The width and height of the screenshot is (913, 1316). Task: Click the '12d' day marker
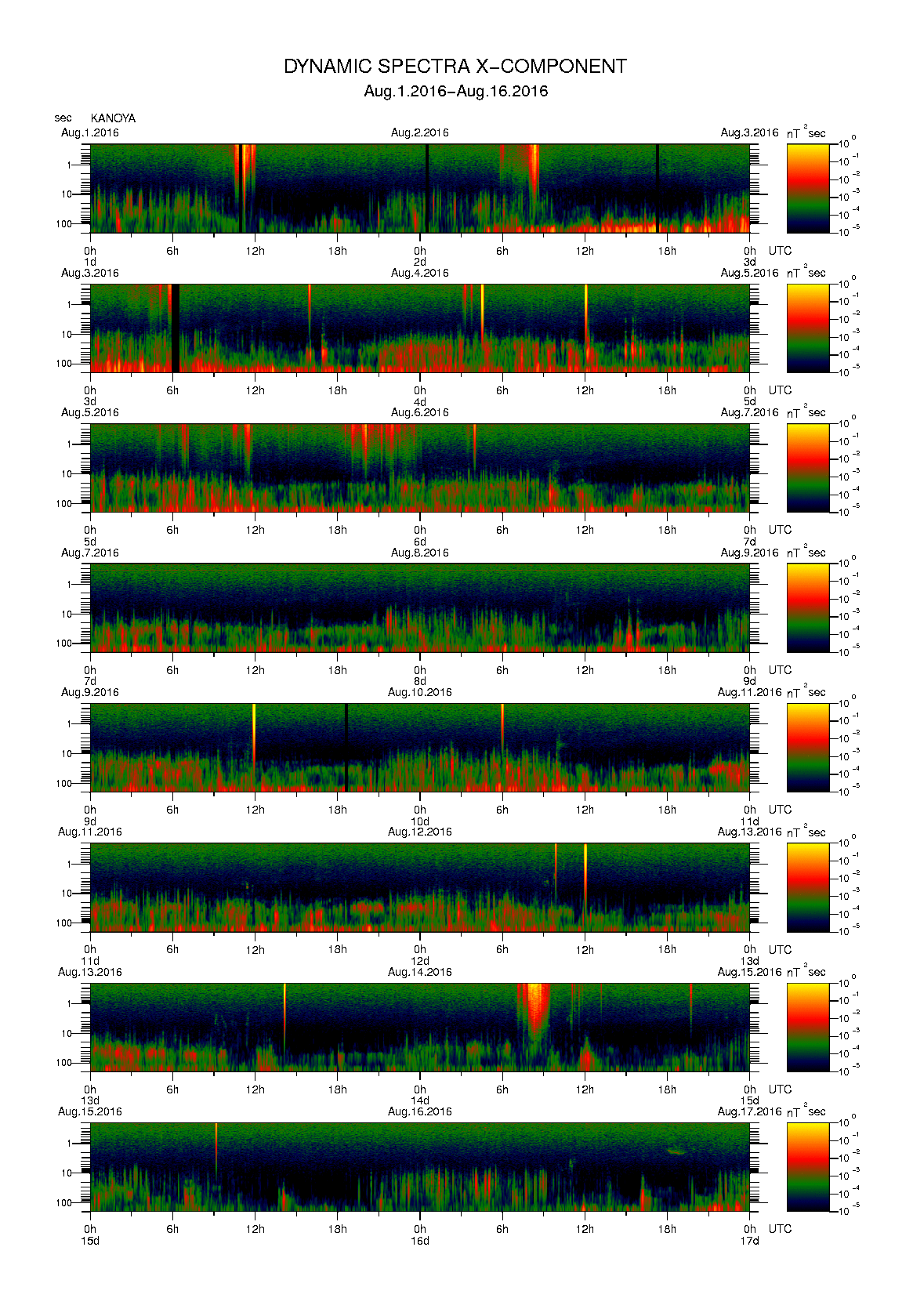pos(420,961)
